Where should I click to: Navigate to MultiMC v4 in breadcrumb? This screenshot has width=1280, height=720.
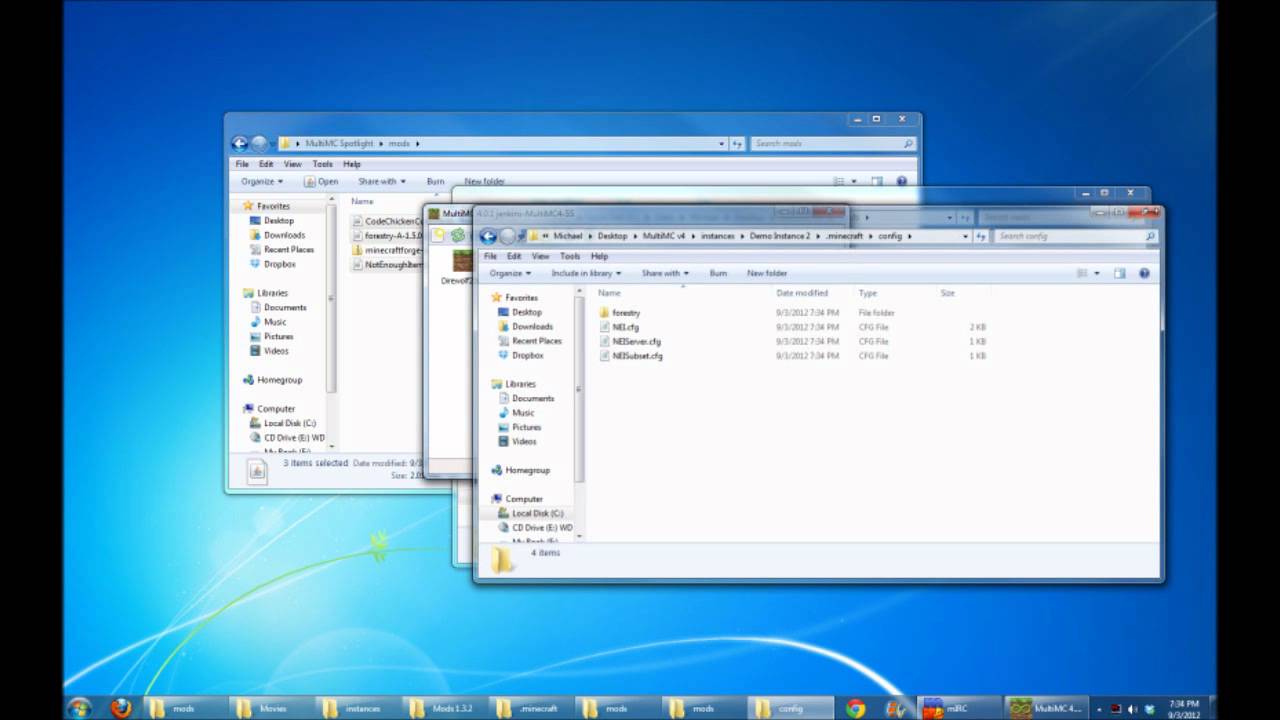664,237
